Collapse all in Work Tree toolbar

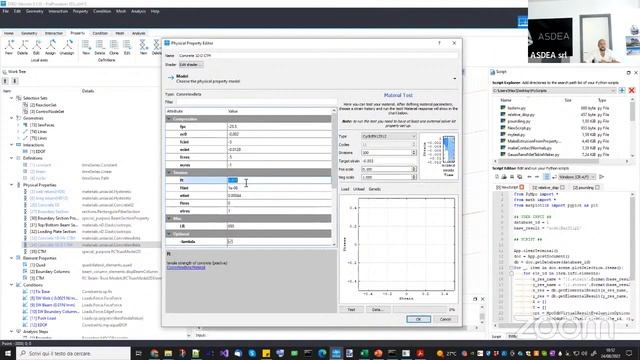[x=5, y=81]
